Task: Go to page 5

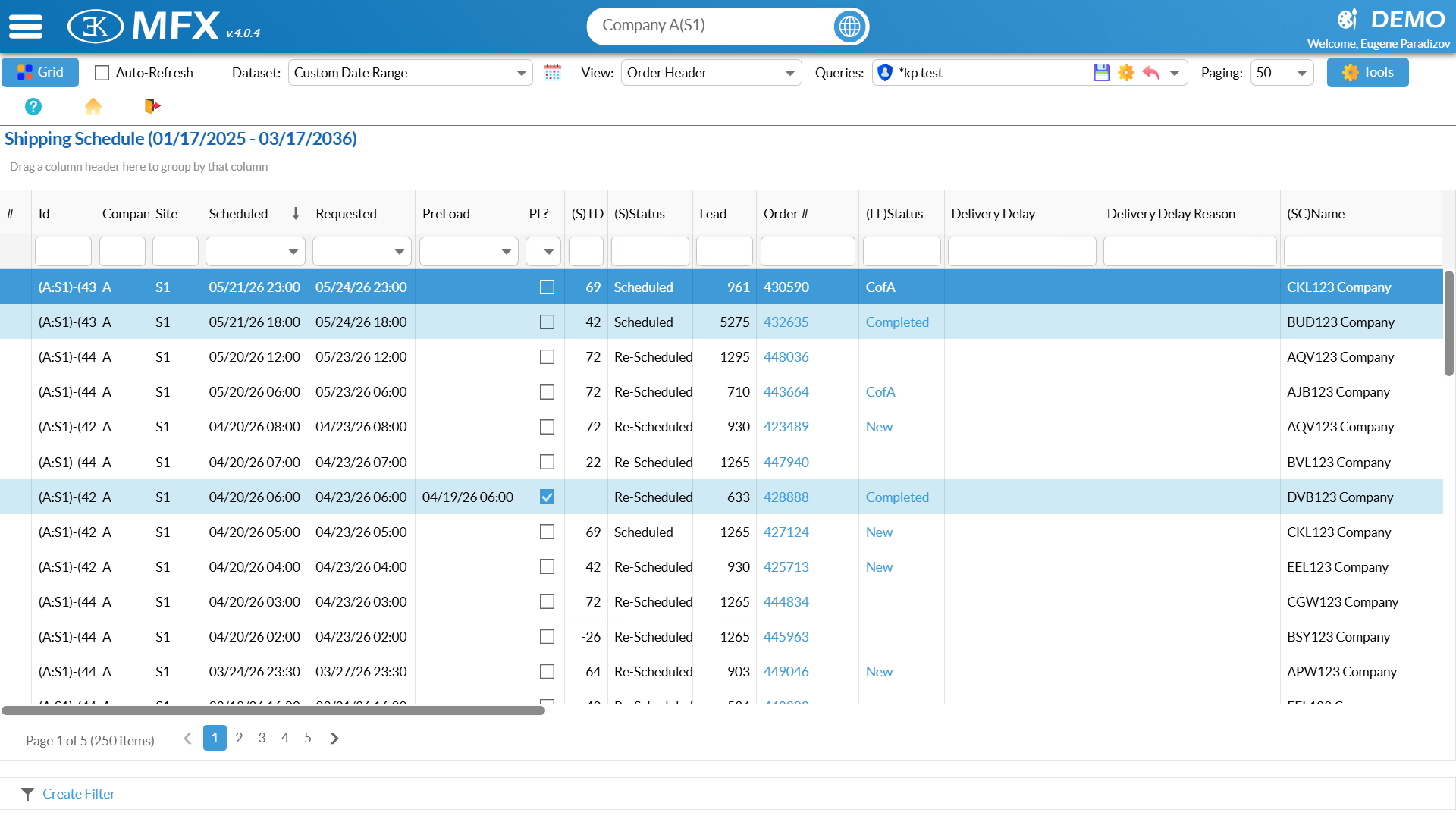Action: [308, 738]
